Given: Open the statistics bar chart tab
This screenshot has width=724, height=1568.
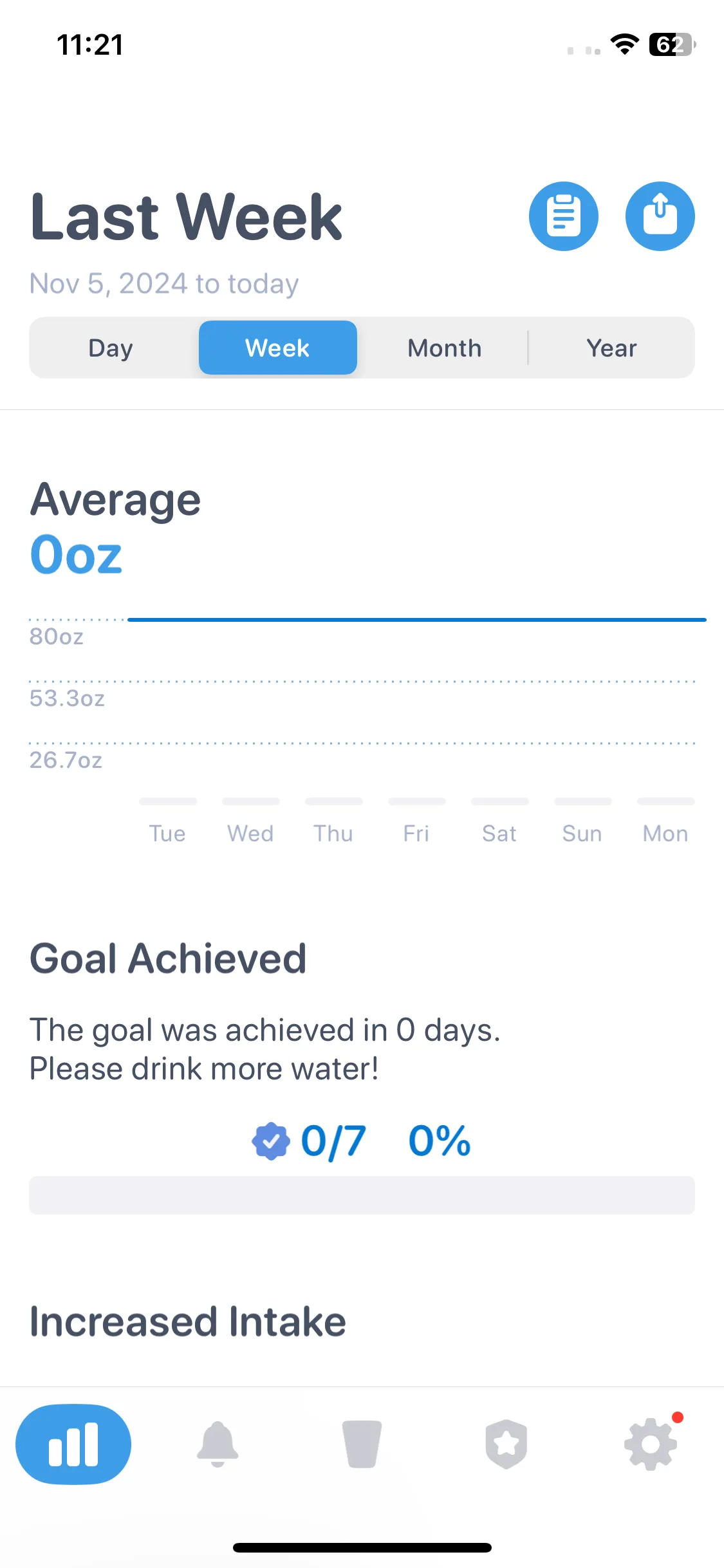Looking at the screenshot, I should click(x=73, y=1444).
